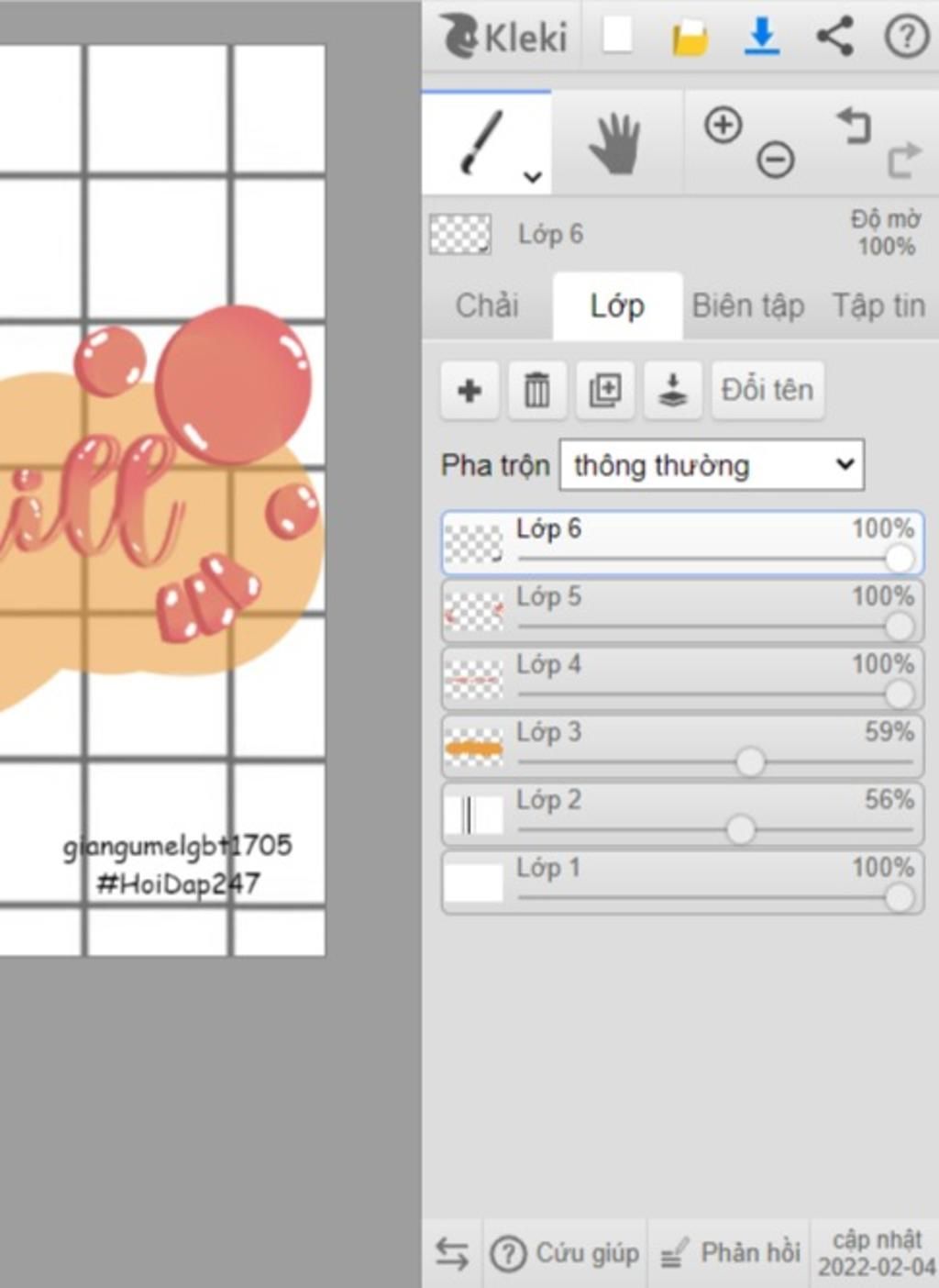This screenshot has height=1288, width=939.
Task: Select the brush tool
Action: 481,141
